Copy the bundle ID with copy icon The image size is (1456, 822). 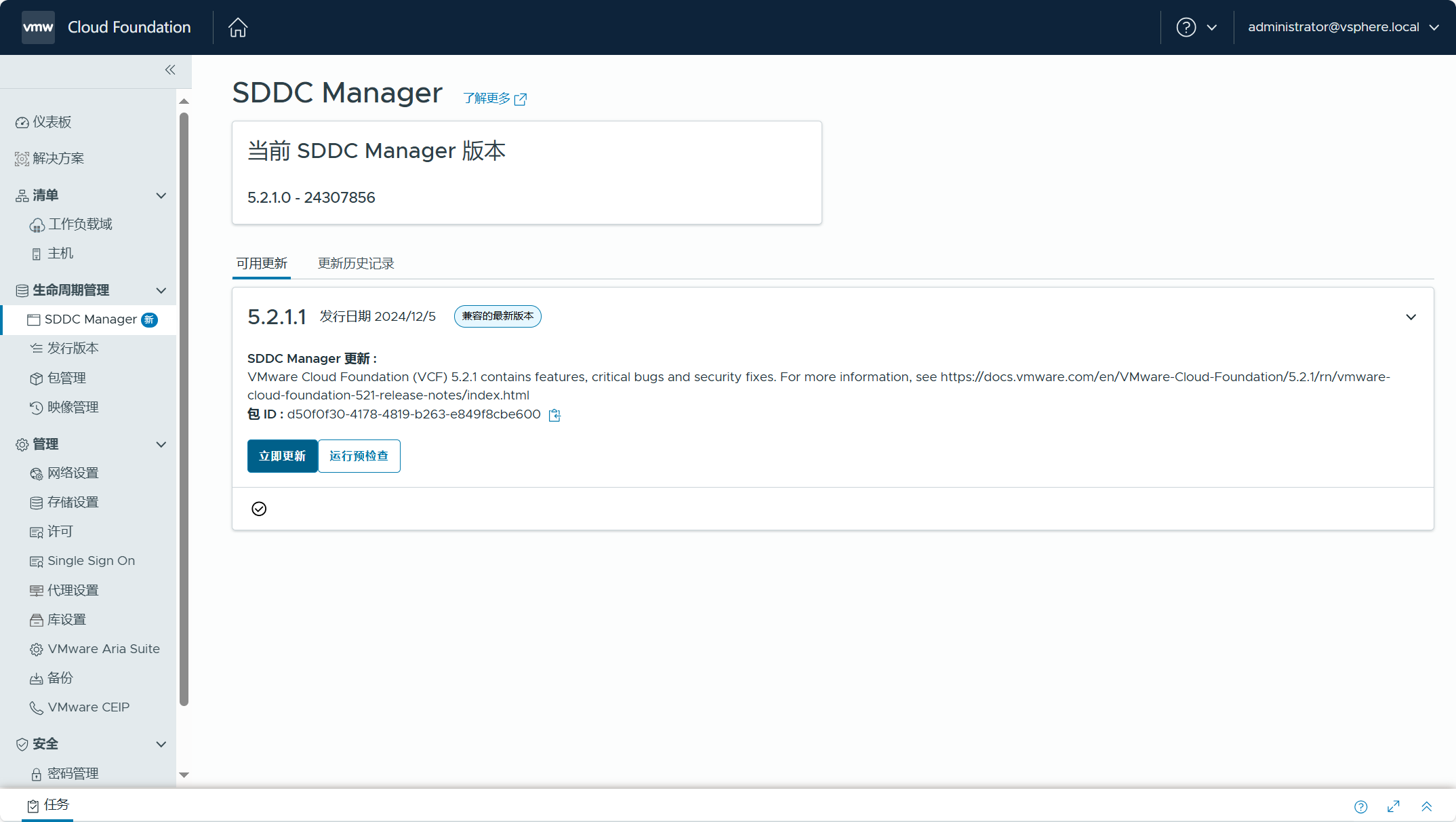pyautogui.click(x=554, y=415)
